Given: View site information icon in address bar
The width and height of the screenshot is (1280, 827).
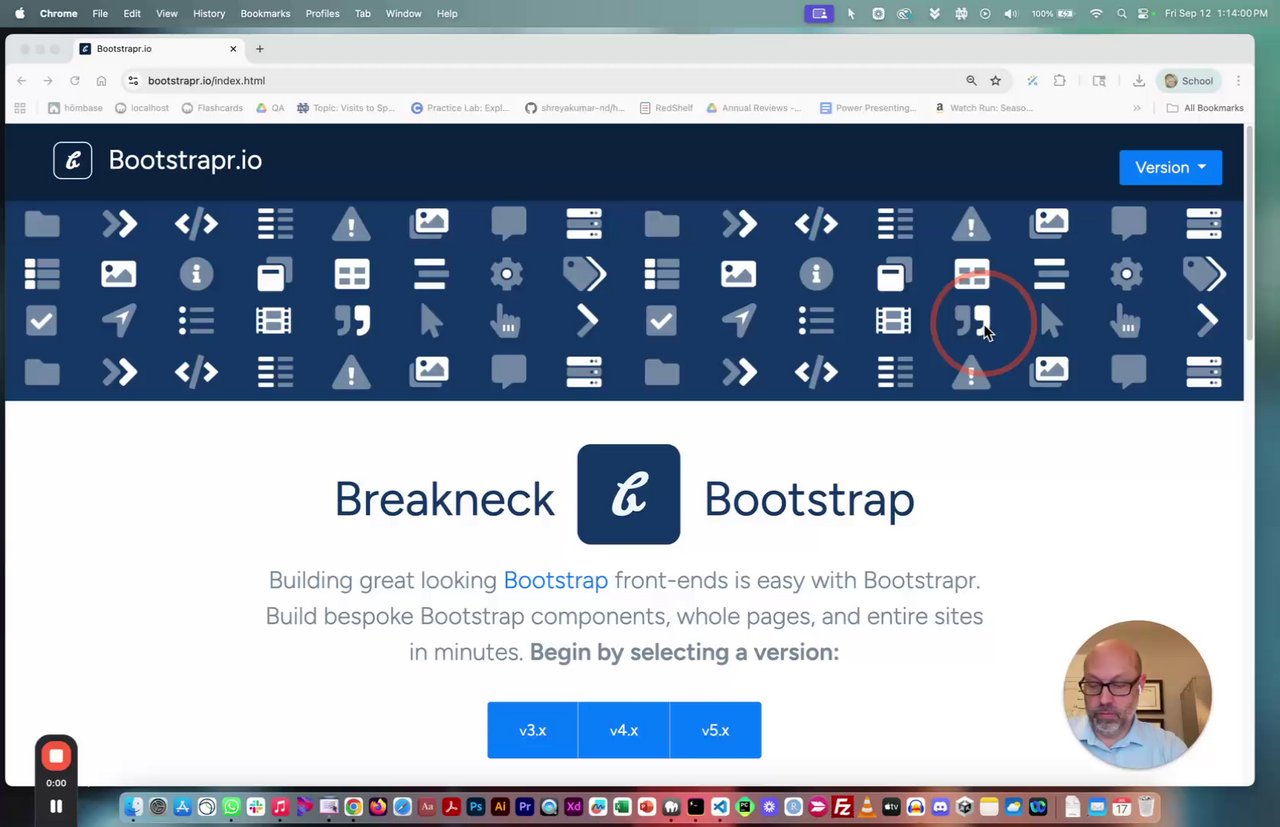Looking at the screenshot, I should (x=133, y=81).
